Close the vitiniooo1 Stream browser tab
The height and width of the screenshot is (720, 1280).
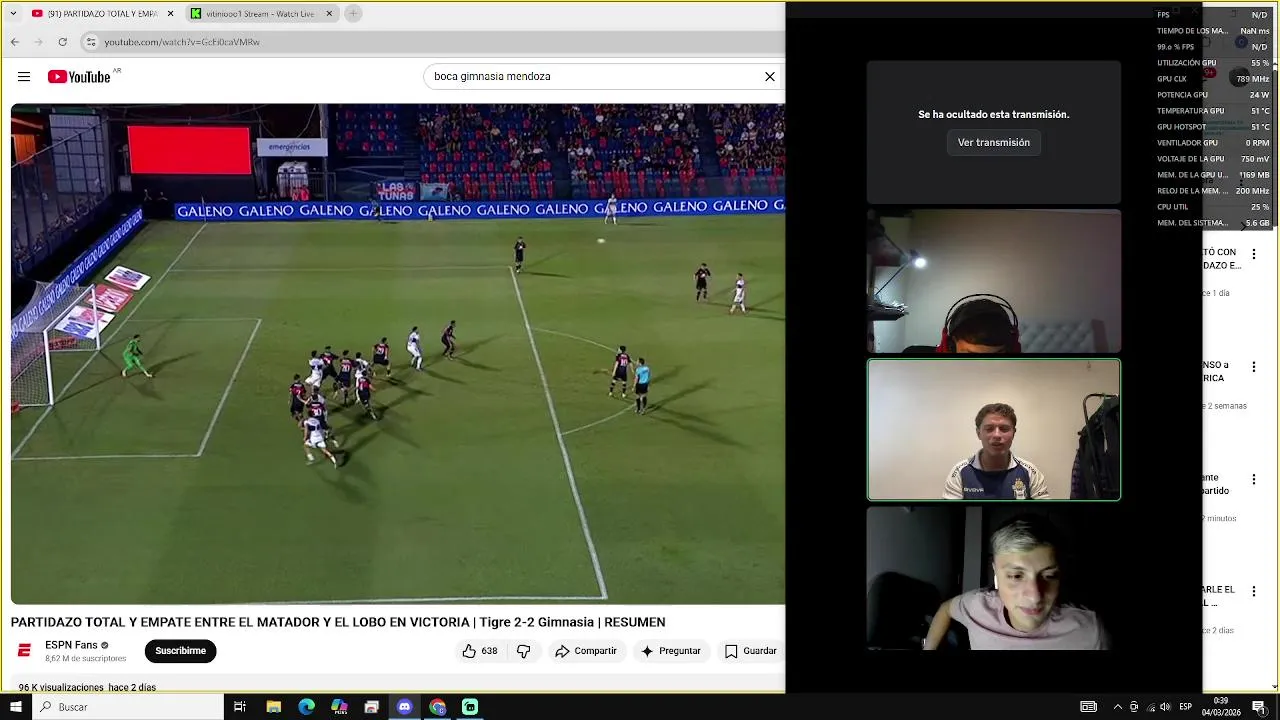[x=329, y=14]
